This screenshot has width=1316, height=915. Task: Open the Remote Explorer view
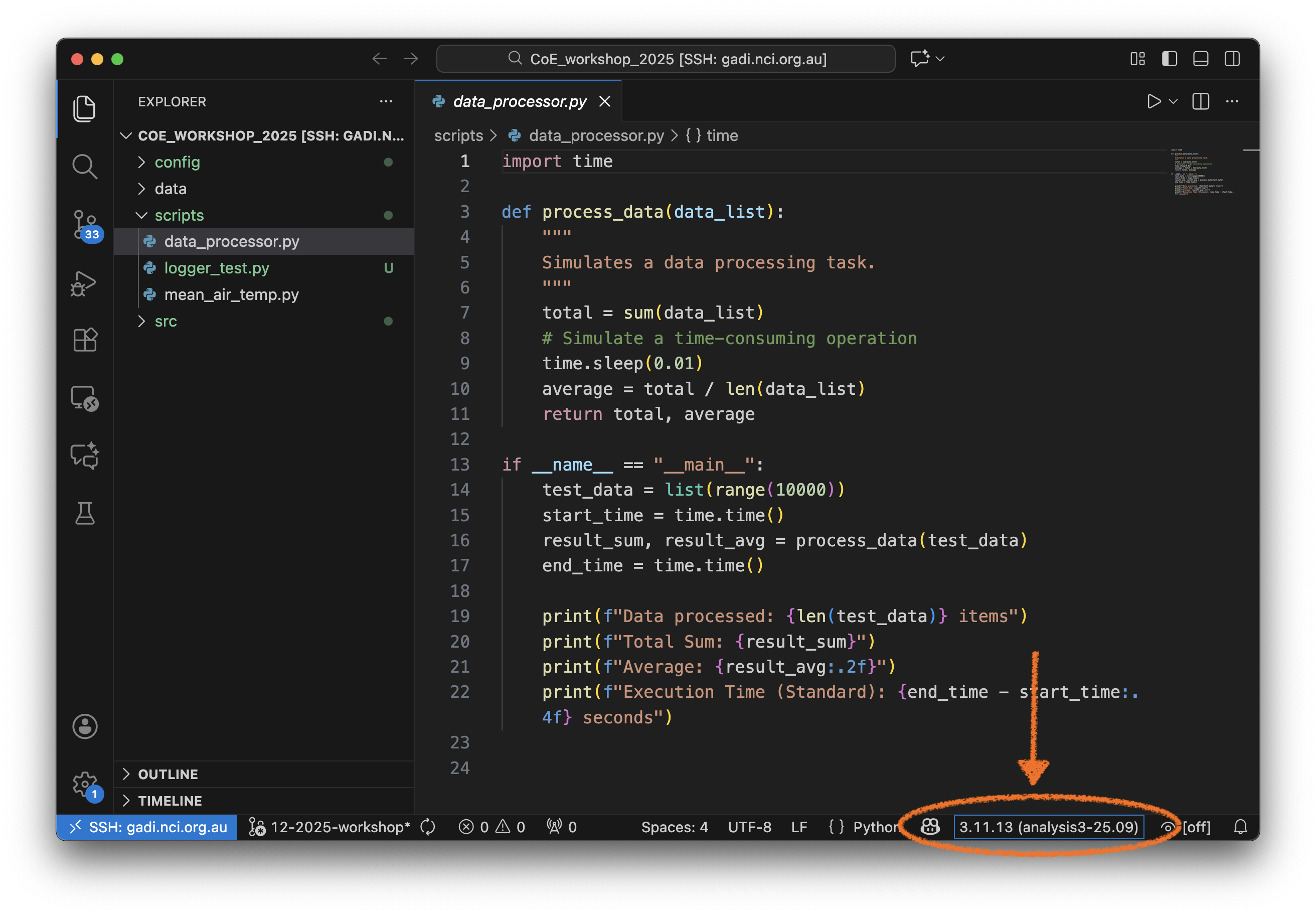click(85, 398)
